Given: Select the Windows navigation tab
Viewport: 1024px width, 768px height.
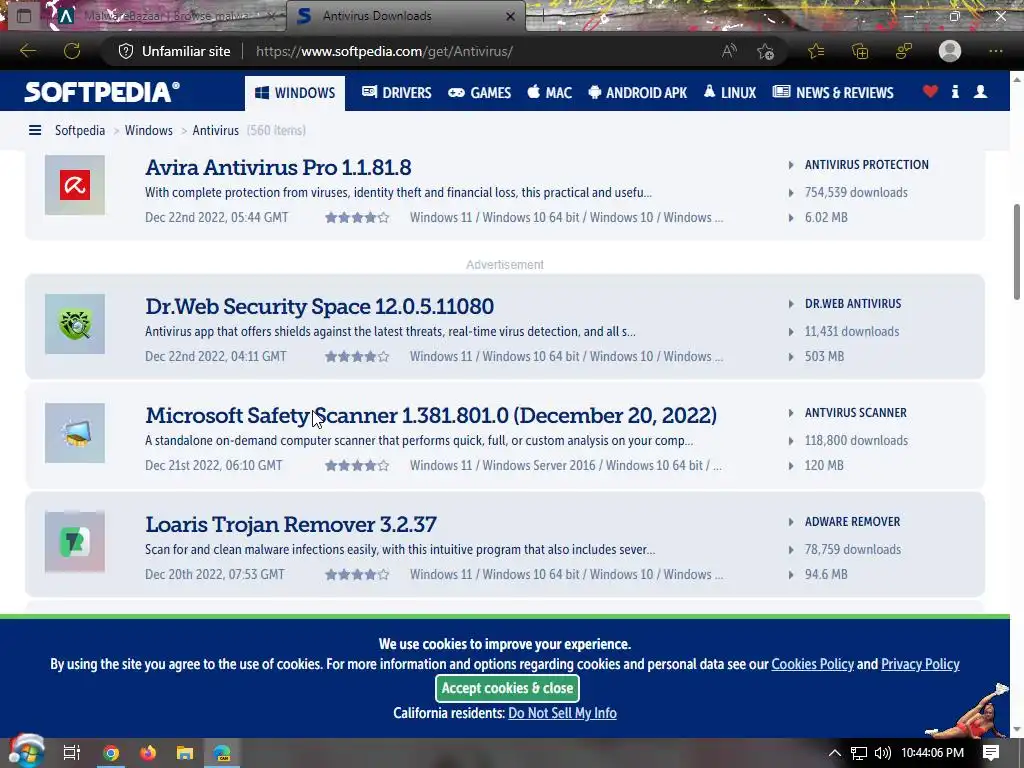Looking at the screenshot, I should coord(295,93).
